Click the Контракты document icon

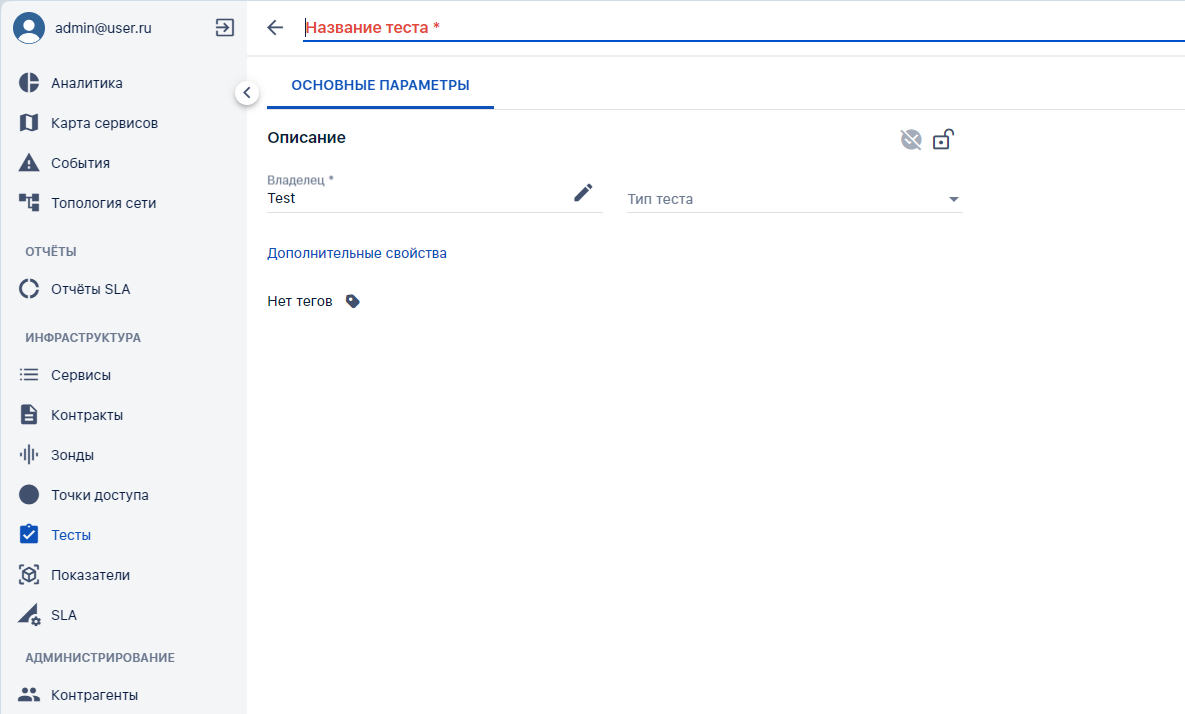click(29, 415)
